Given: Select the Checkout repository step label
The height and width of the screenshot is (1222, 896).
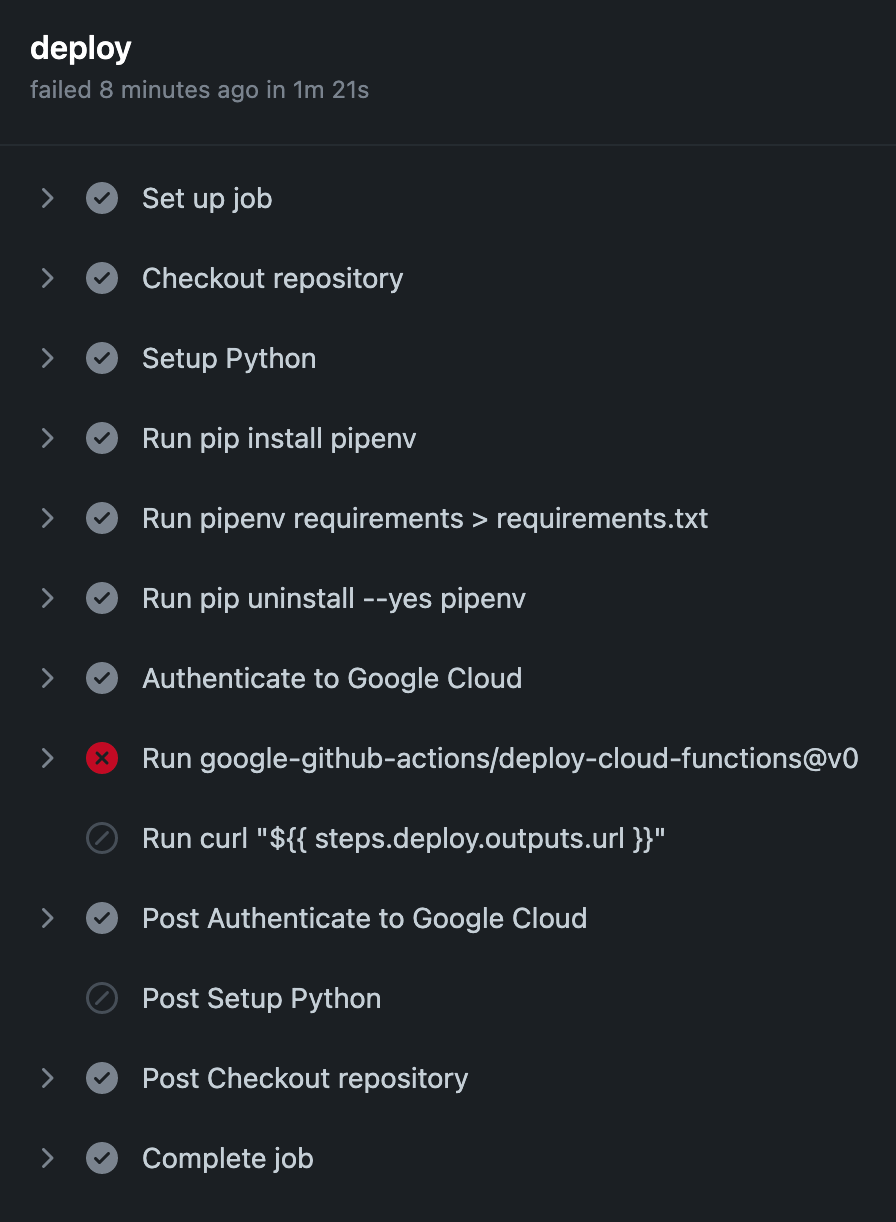Looking at the screenshot, I should pos(272,278).
